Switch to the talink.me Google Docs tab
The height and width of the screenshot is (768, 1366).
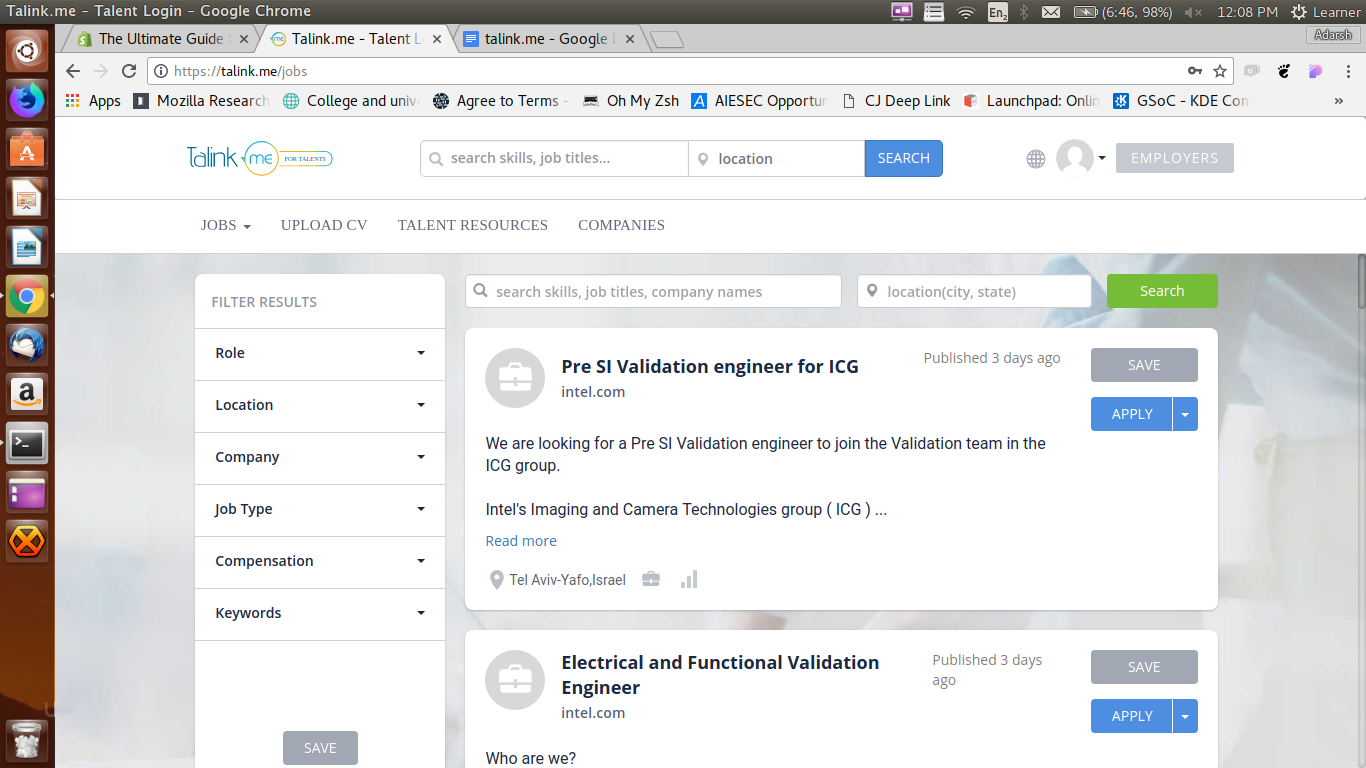click(549, 39)
